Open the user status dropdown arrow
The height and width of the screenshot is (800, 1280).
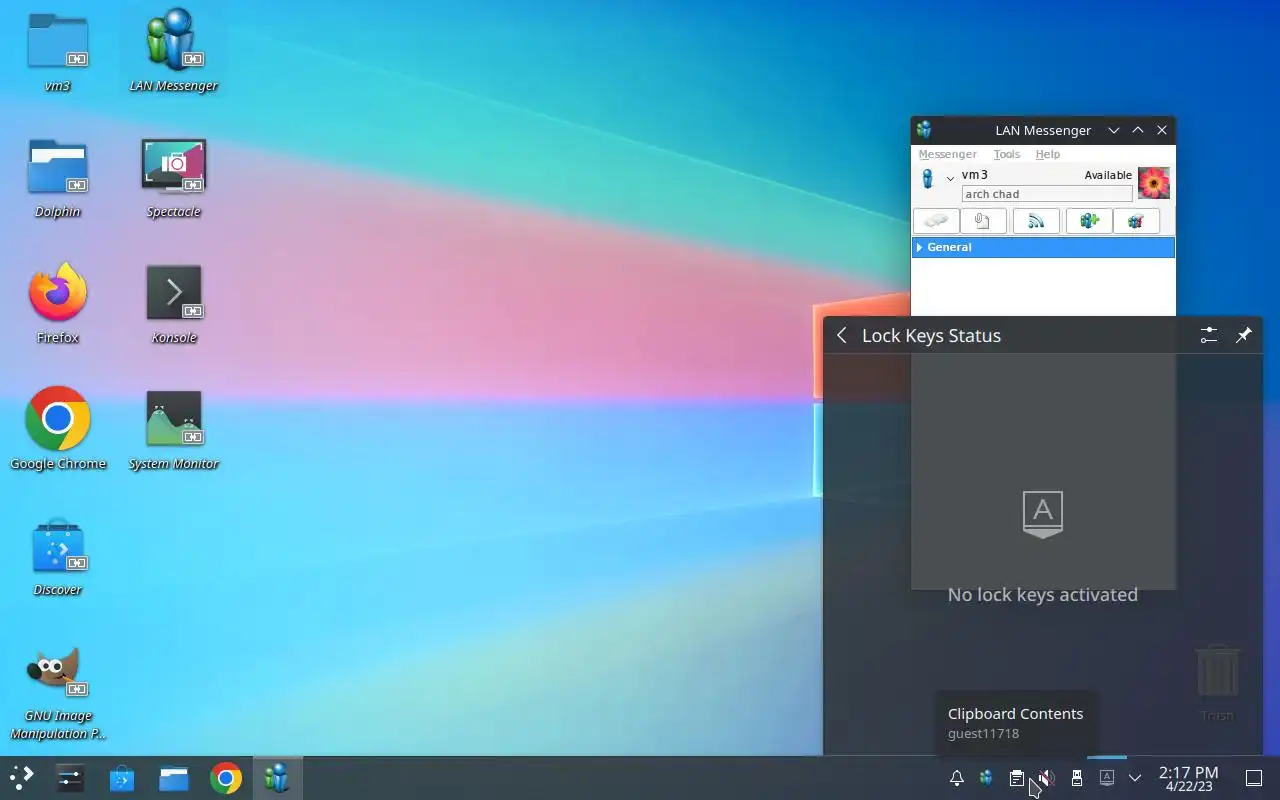(x=950, y=179)
